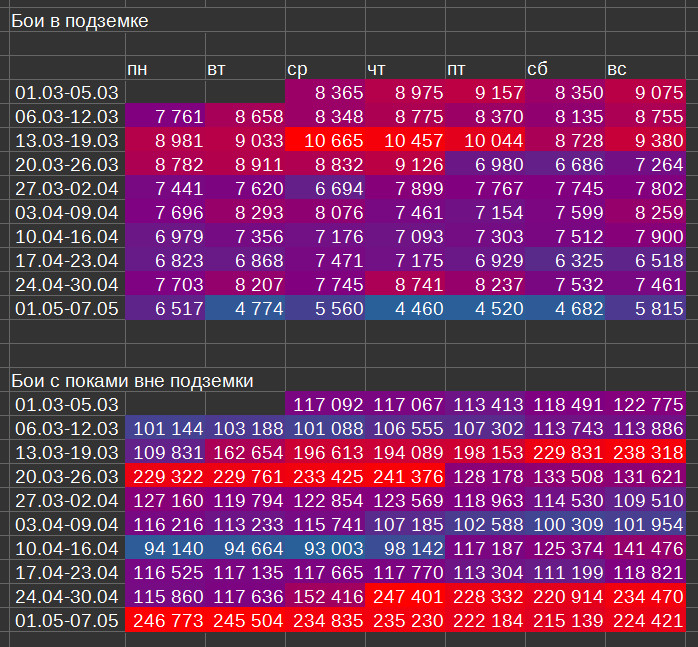Image resolution: width=698 pixels, height=647 pixels.
Task: Select cell with value 246 773
Action: pyautogui.click(x=166, y=621)
